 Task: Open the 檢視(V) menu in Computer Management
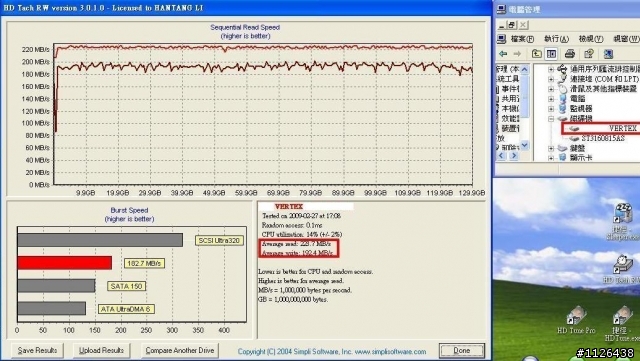click(591, 39)
